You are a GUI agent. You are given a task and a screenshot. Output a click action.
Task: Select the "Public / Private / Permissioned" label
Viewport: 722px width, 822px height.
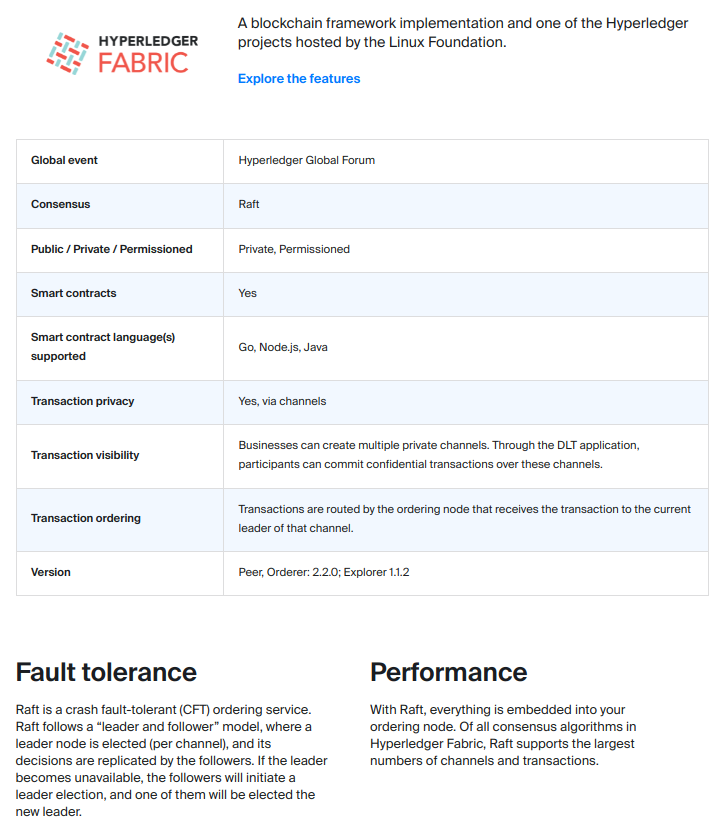click(112, 249)
